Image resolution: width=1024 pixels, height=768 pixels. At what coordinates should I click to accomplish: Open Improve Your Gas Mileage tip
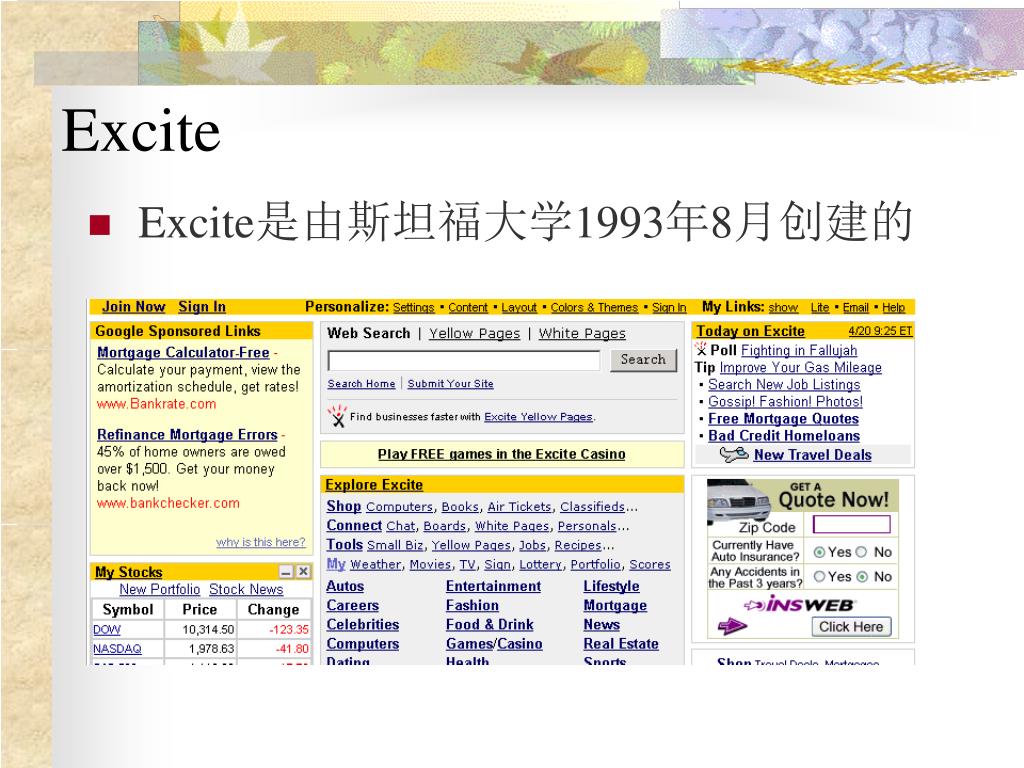801,368
